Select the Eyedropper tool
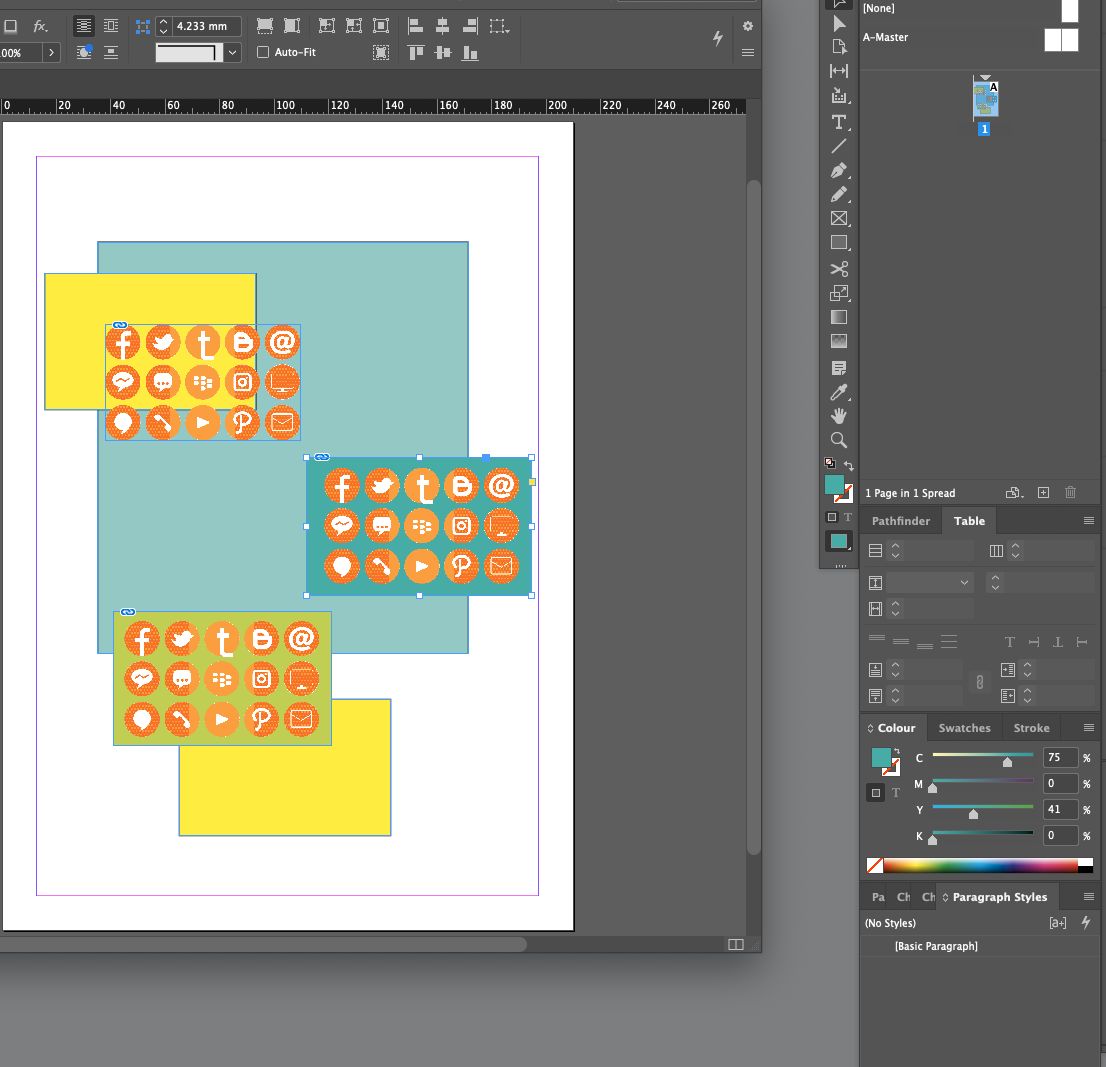Image resolution: width=1106 pixels, height=1067 pixels. tap(839, 392)
